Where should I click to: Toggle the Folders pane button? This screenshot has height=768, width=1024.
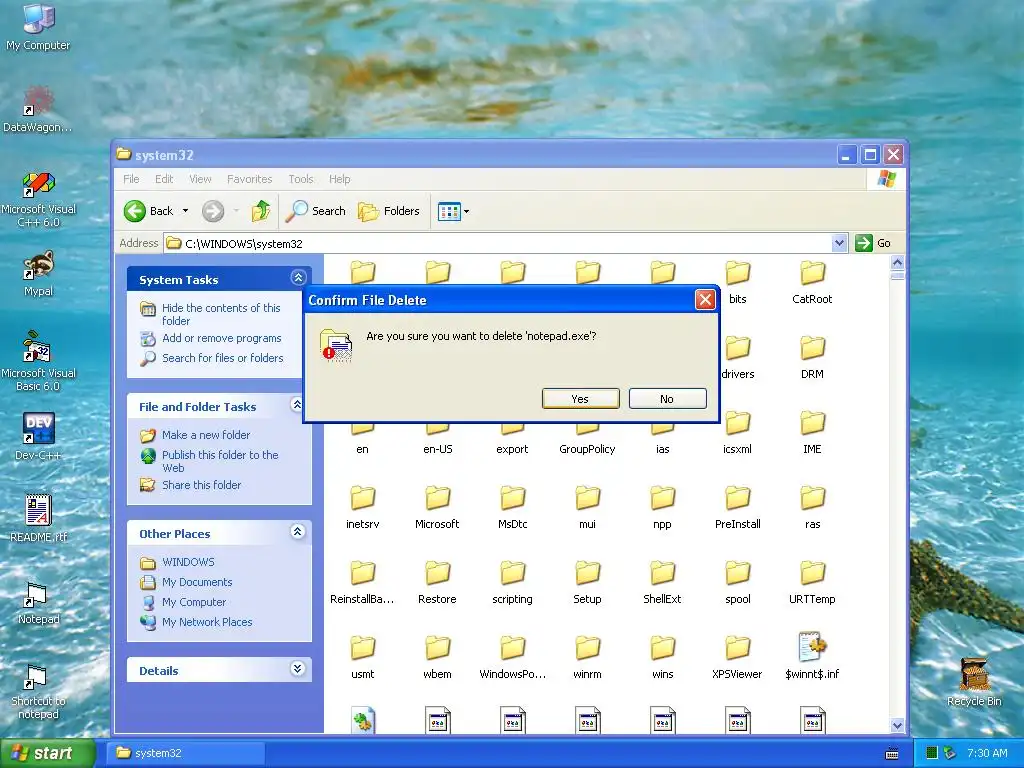[389, 211]
